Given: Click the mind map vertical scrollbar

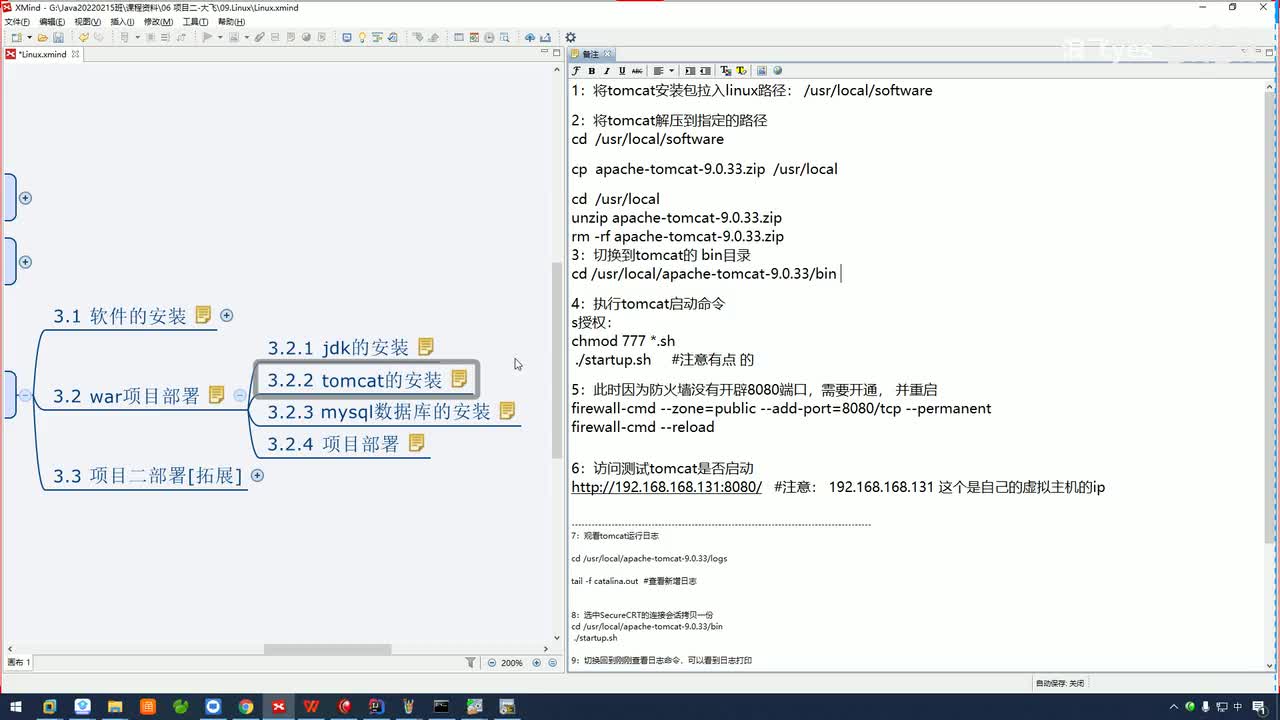Looking at the screenshot, I should [x=558, y=360].
